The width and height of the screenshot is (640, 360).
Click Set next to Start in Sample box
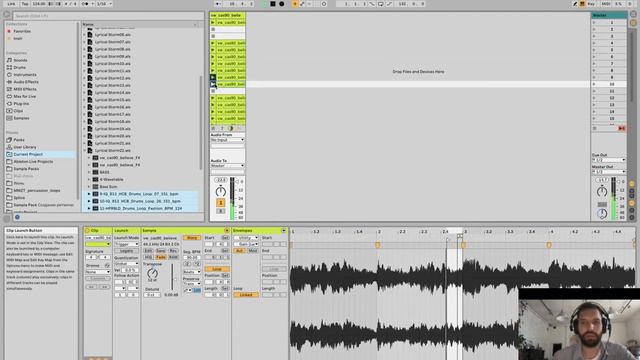click(x=225, y=238)
